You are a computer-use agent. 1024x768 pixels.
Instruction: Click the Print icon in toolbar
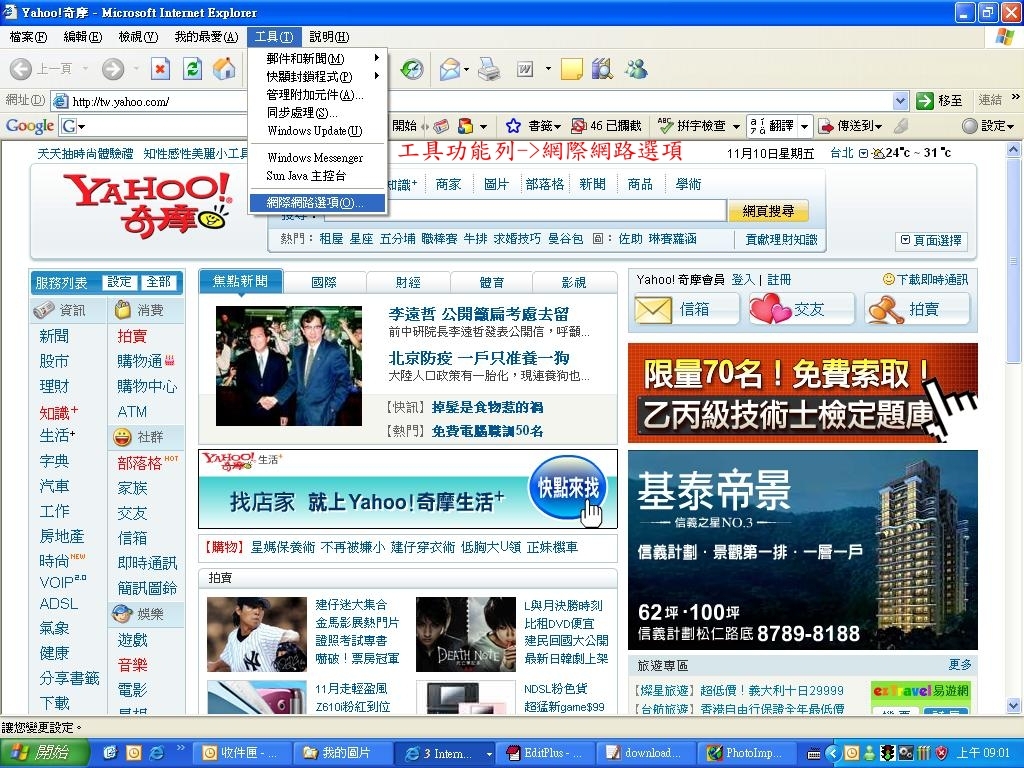(488, 69)
